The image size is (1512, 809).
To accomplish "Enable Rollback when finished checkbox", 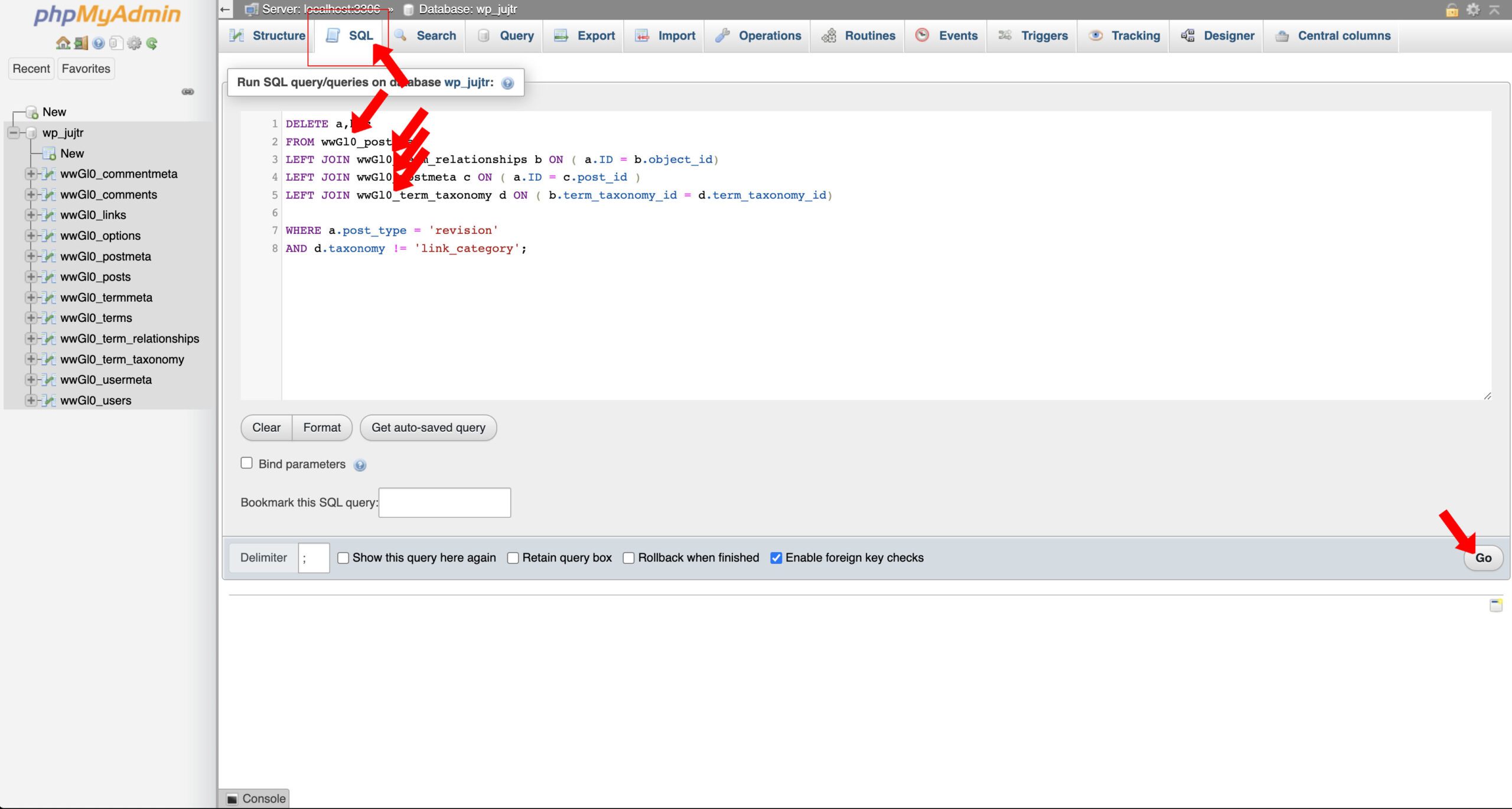I will [629, 558].
